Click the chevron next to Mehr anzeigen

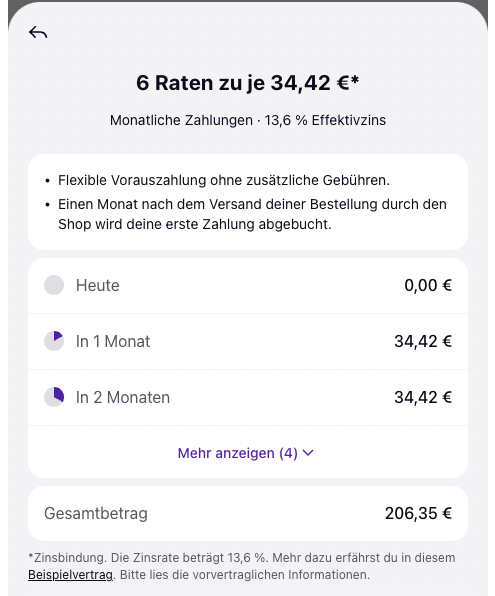pyautogui.click(x=308, y=453)
